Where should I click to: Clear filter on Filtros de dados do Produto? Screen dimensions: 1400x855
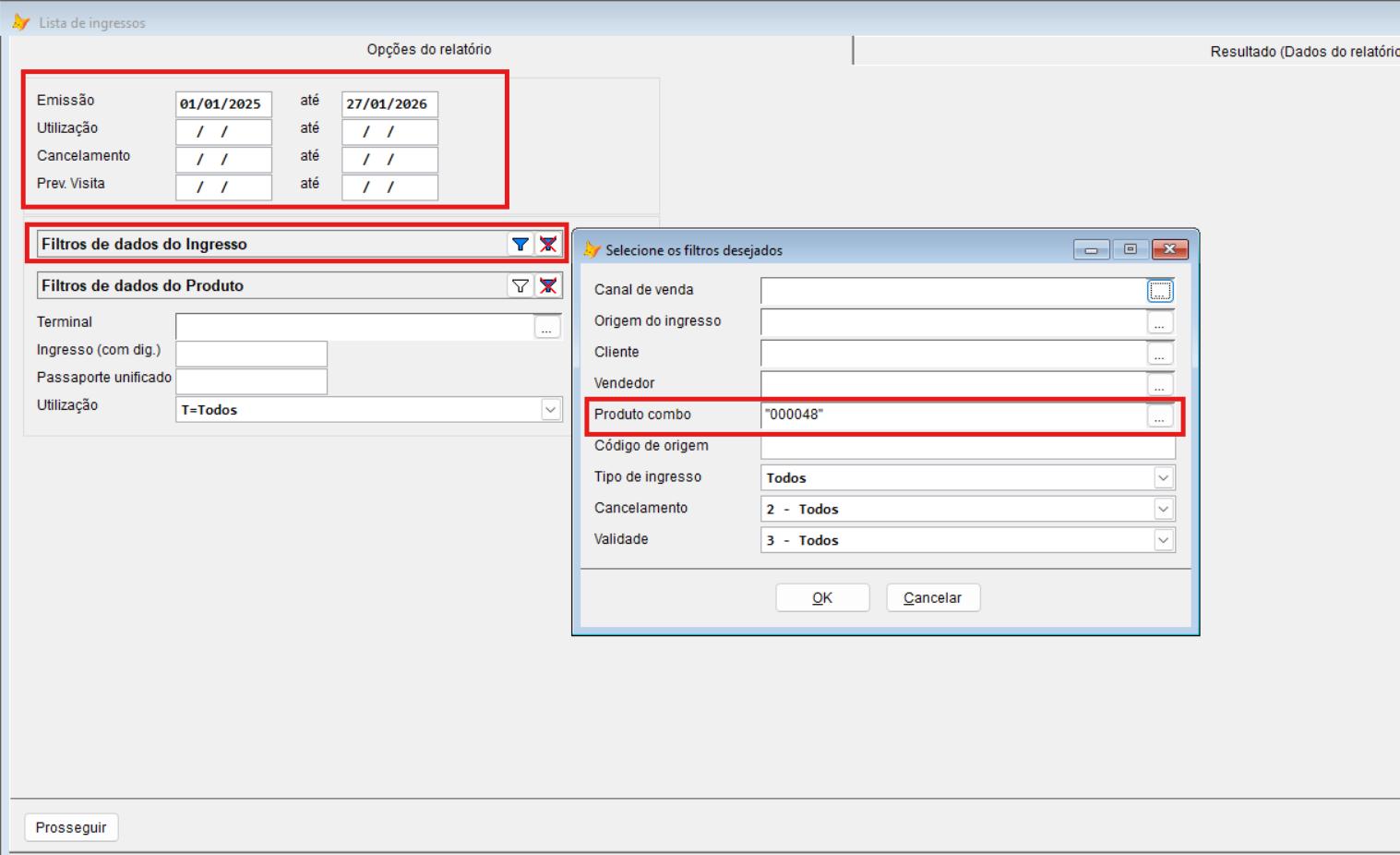click(548, 286)
